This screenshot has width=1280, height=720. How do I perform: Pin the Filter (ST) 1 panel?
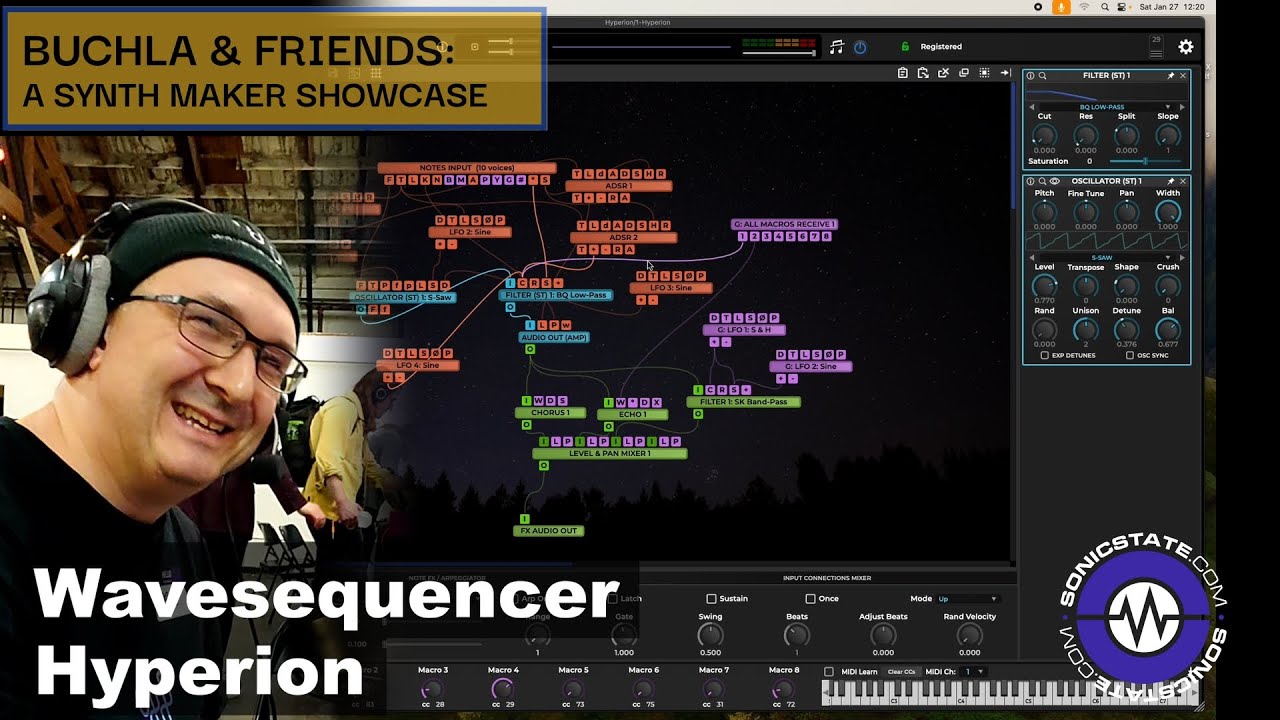point(1171,76)
